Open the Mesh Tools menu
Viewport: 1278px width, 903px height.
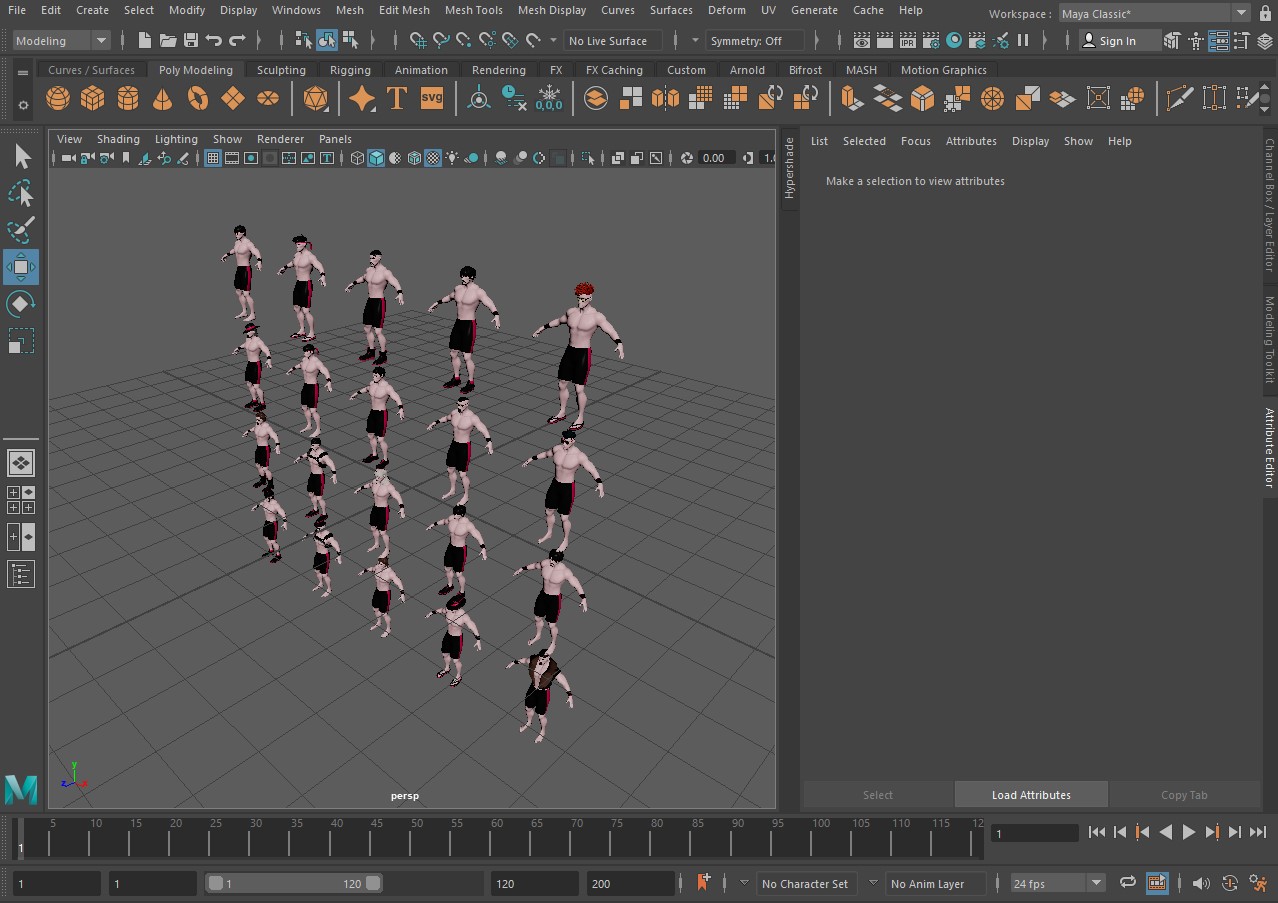473,10
